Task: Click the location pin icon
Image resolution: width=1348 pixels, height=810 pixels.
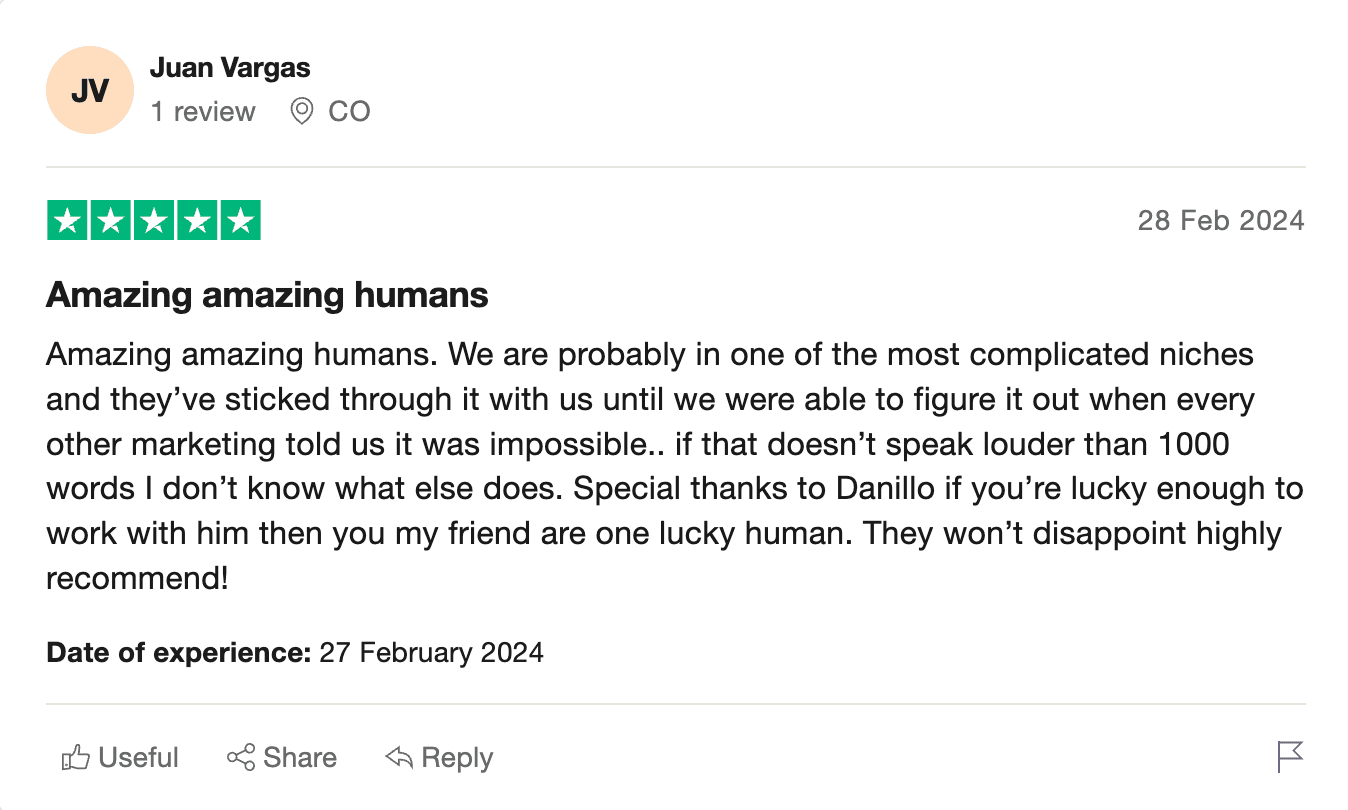Action: click(x=301, y=111)
